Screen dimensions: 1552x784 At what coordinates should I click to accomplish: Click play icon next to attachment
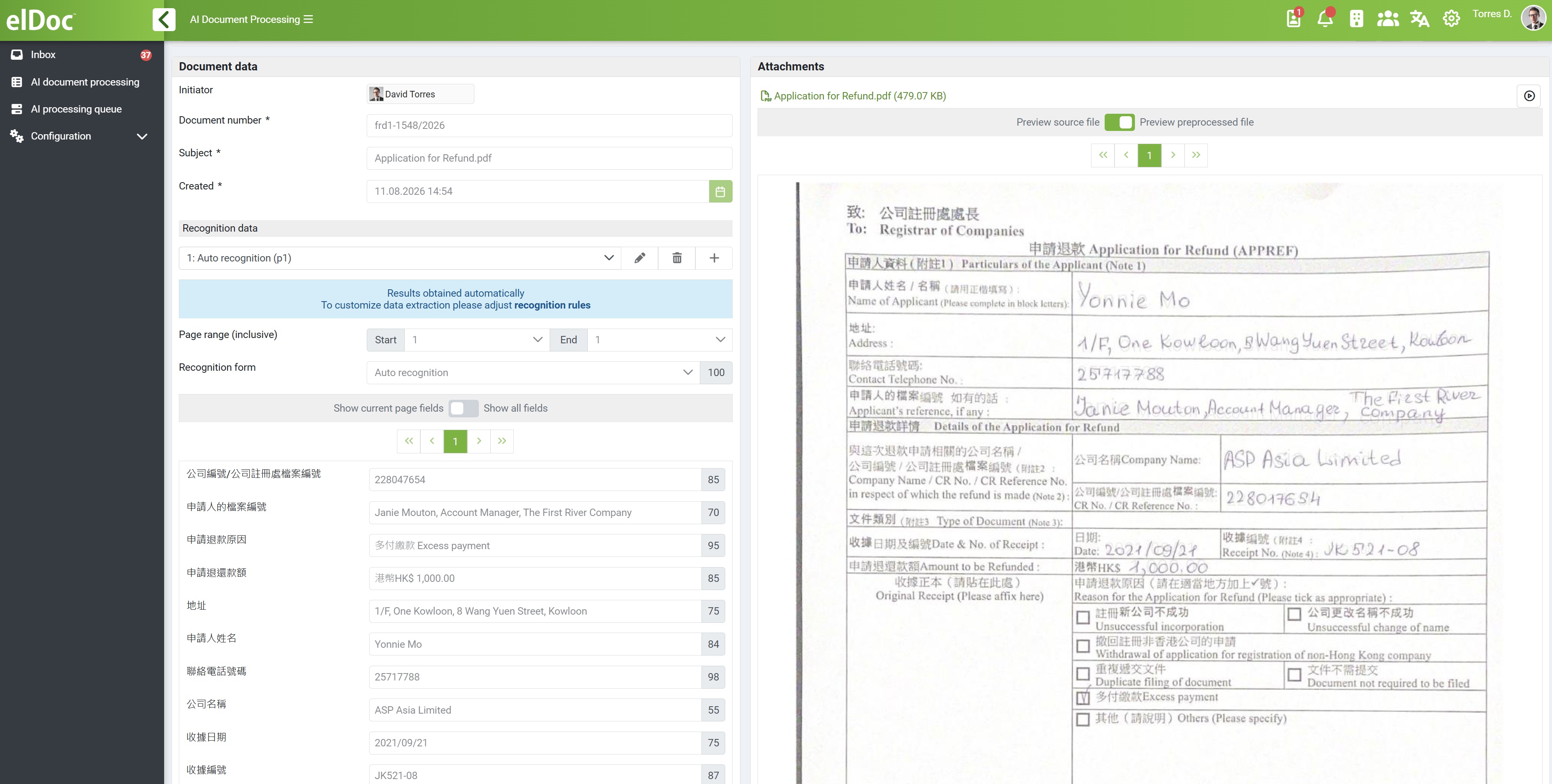pos(1529,96)
